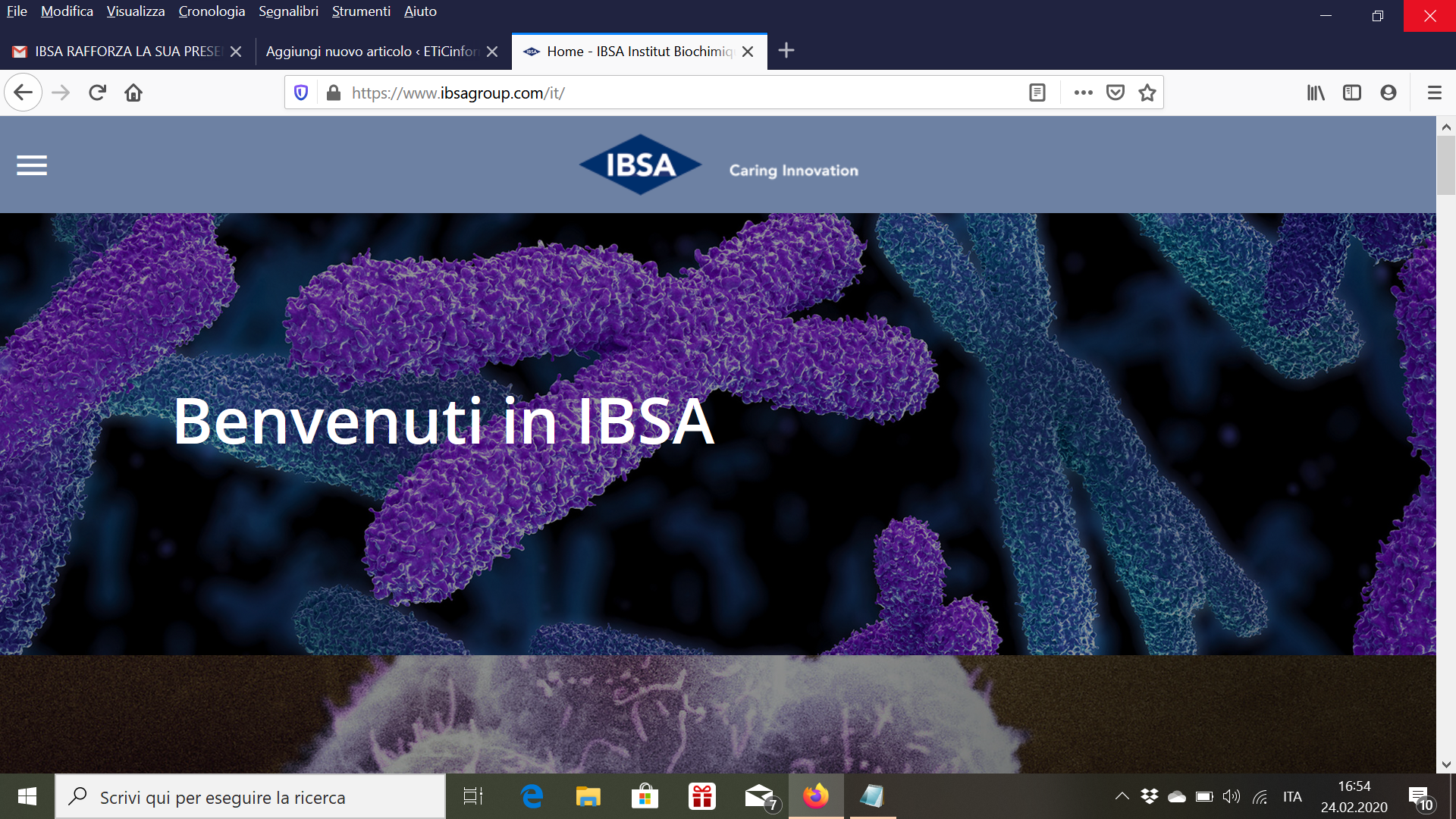Go forward with the forward arrow

pyautogui.click(x=61, y=93)
